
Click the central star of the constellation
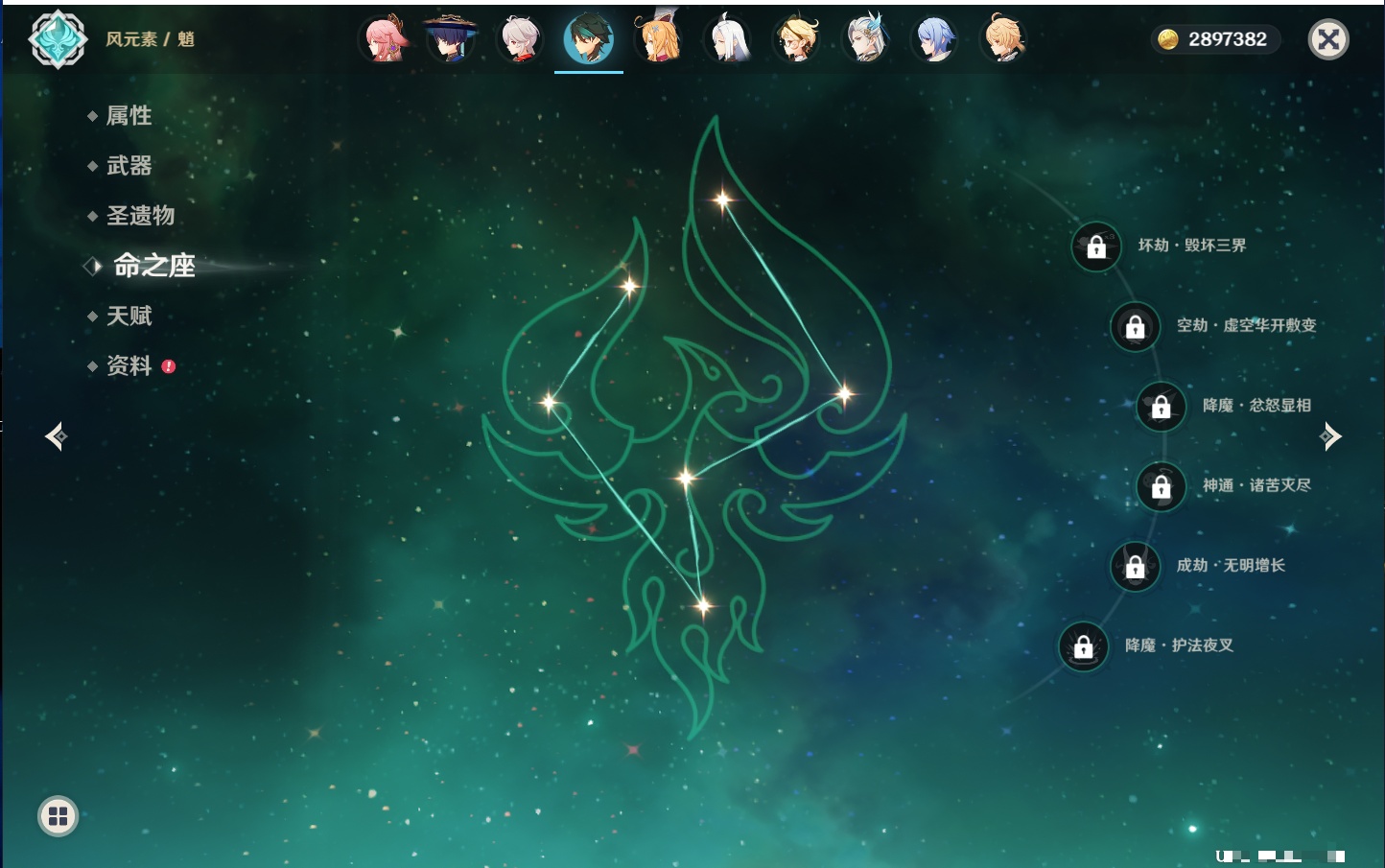(x=685, y=478)
